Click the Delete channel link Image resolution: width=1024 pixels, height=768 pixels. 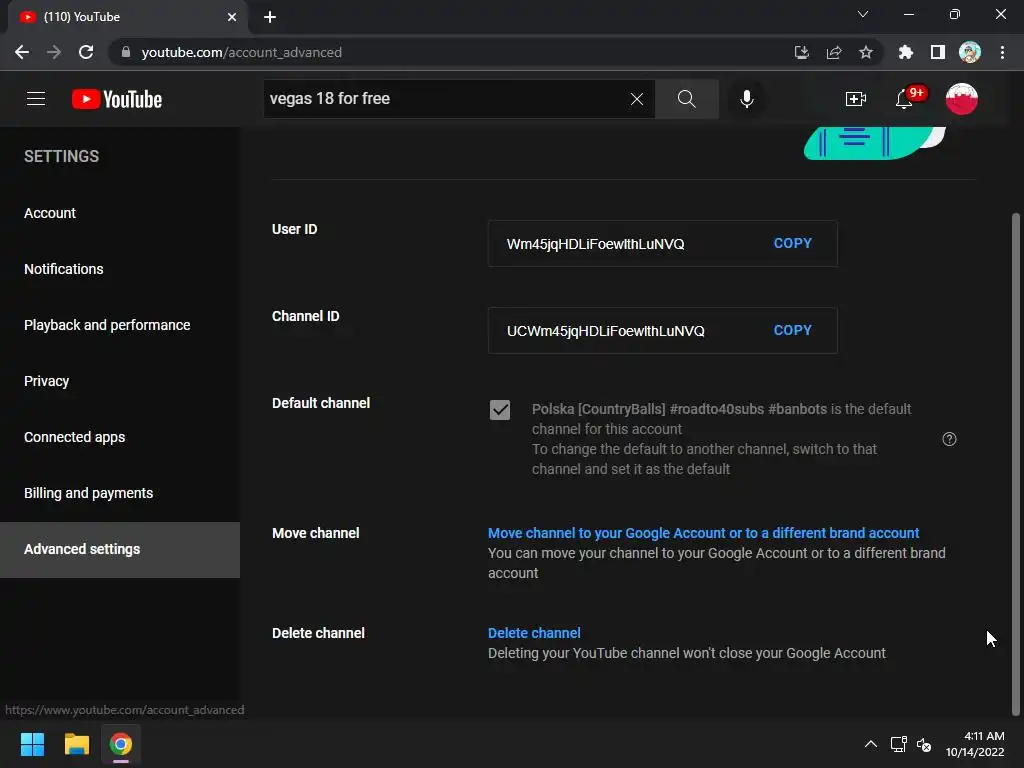tap(534, 633)
